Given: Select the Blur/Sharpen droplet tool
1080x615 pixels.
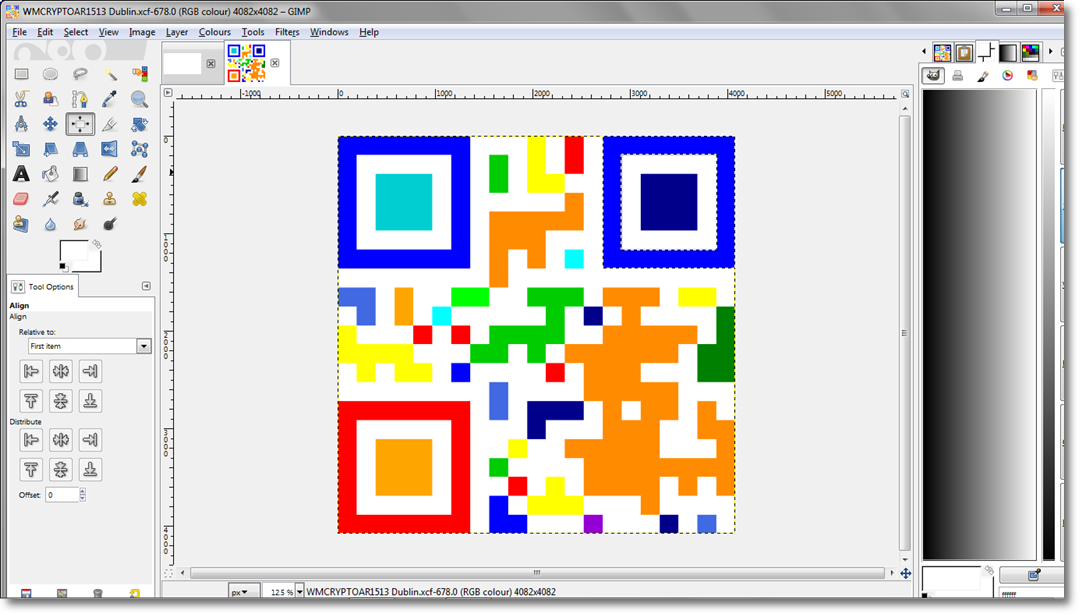Looking at the screenshot, I should (x=50, y=224).
